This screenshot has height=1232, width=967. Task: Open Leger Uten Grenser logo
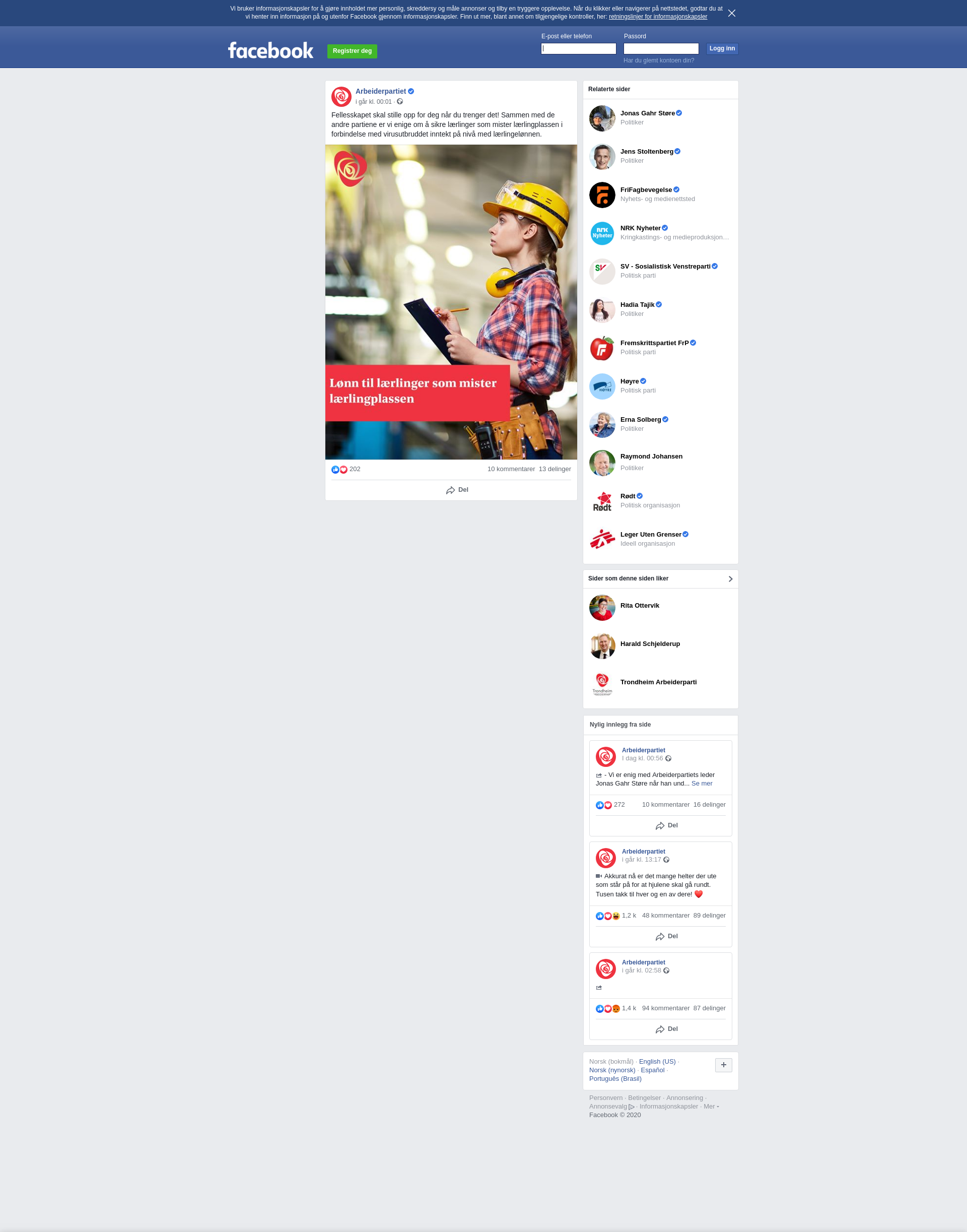[602, 539]
